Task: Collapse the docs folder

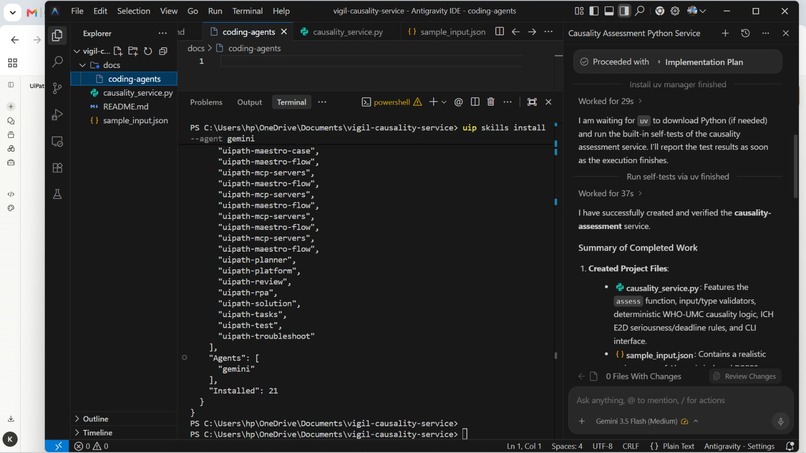Action: pyautogui.click(x=82, y=65)
